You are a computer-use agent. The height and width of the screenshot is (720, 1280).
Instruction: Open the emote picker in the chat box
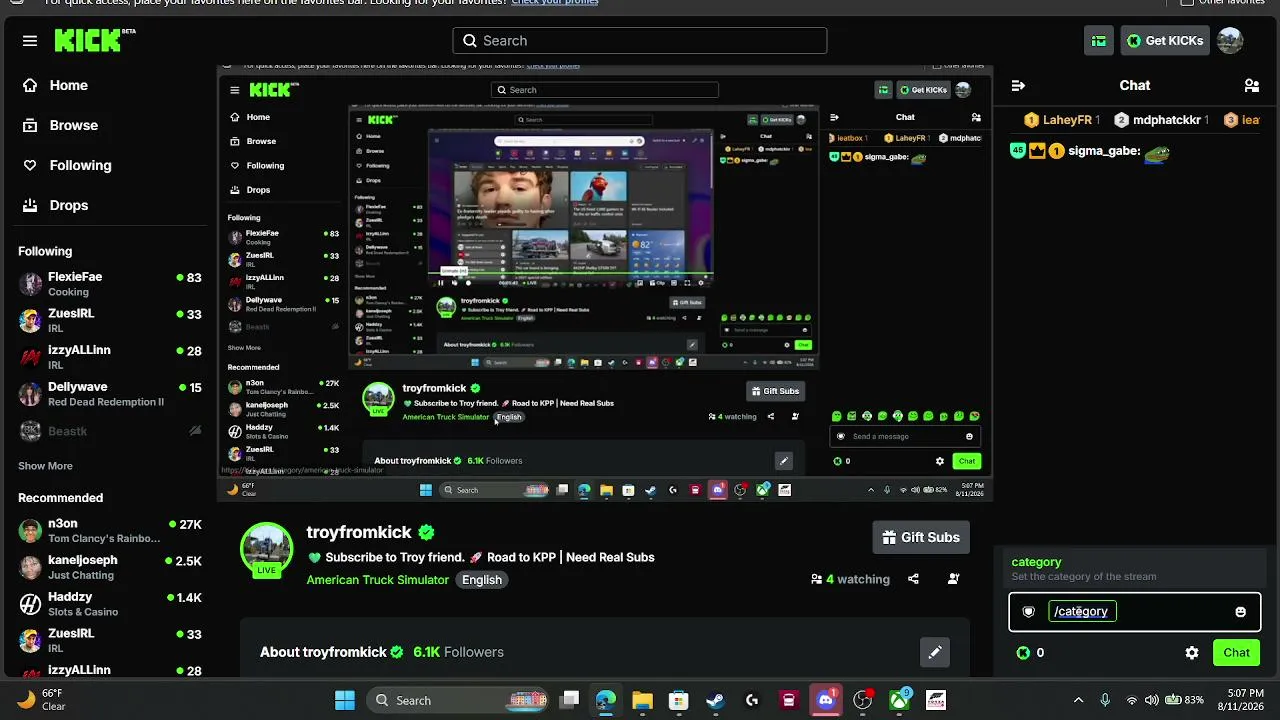click(1240, 612)
